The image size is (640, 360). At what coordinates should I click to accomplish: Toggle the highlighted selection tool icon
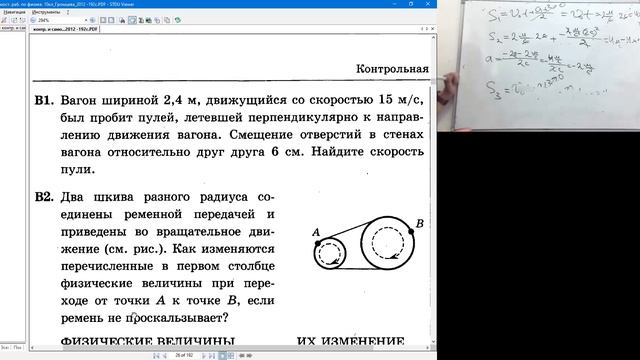coord(132,20)
